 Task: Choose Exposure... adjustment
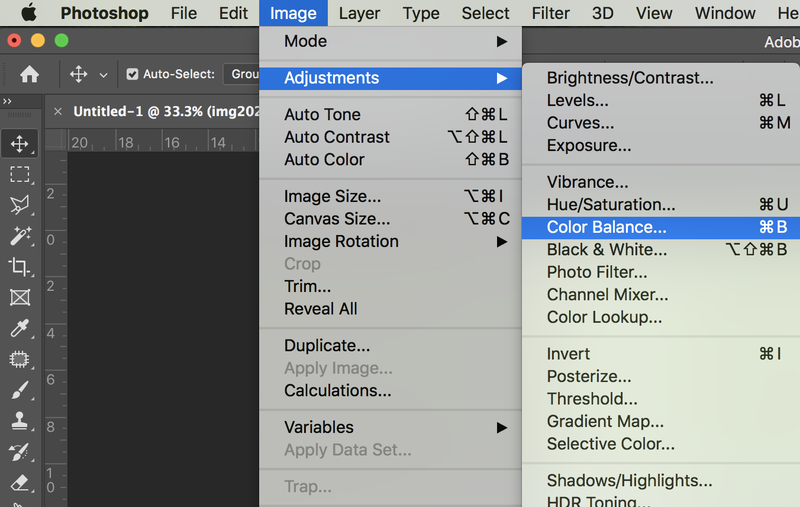pos(661,145)
